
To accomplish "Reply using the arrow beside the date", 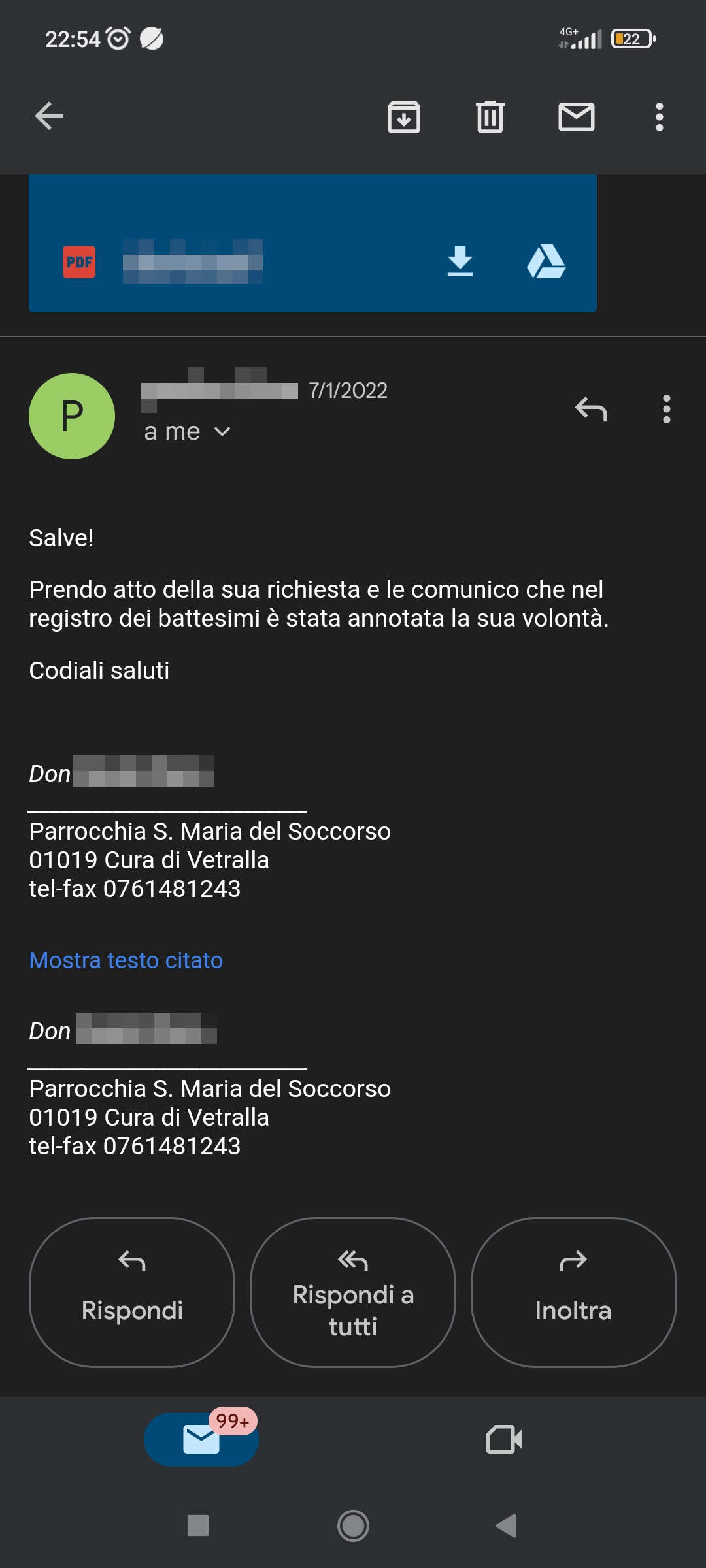I will [x=592, y=409].
